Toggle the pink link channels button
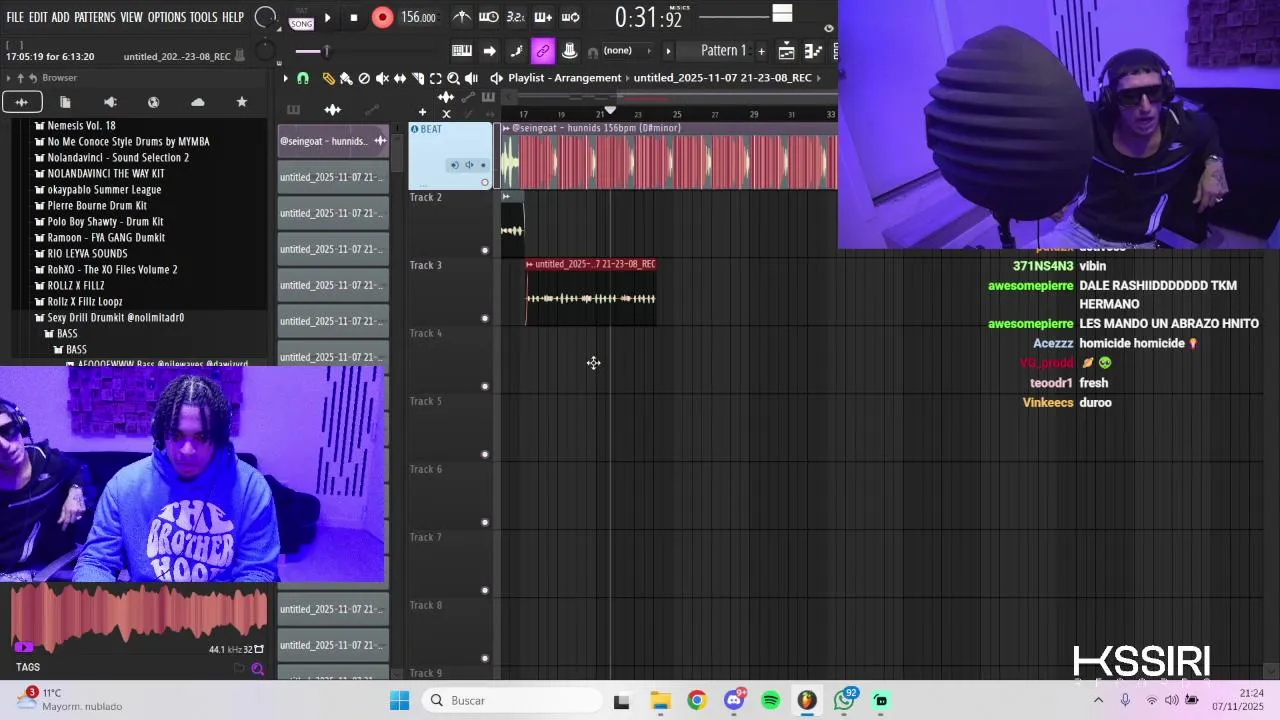 tap(543, 51)
